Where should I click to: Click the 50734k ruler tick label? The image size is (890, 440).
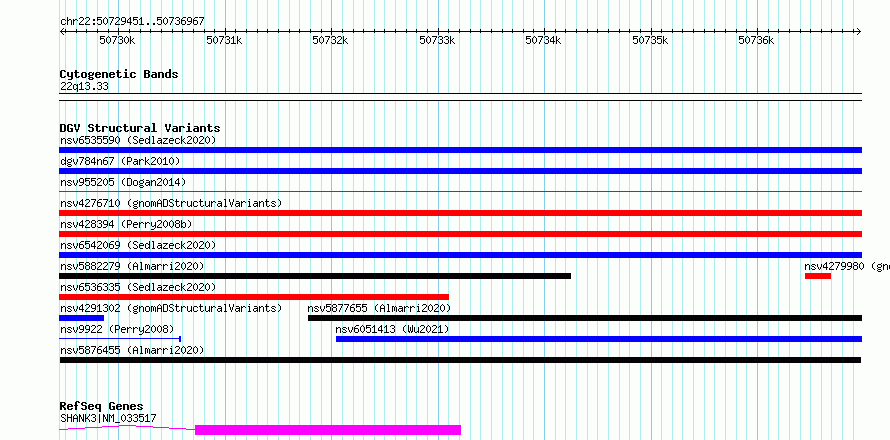pos(543,40)
